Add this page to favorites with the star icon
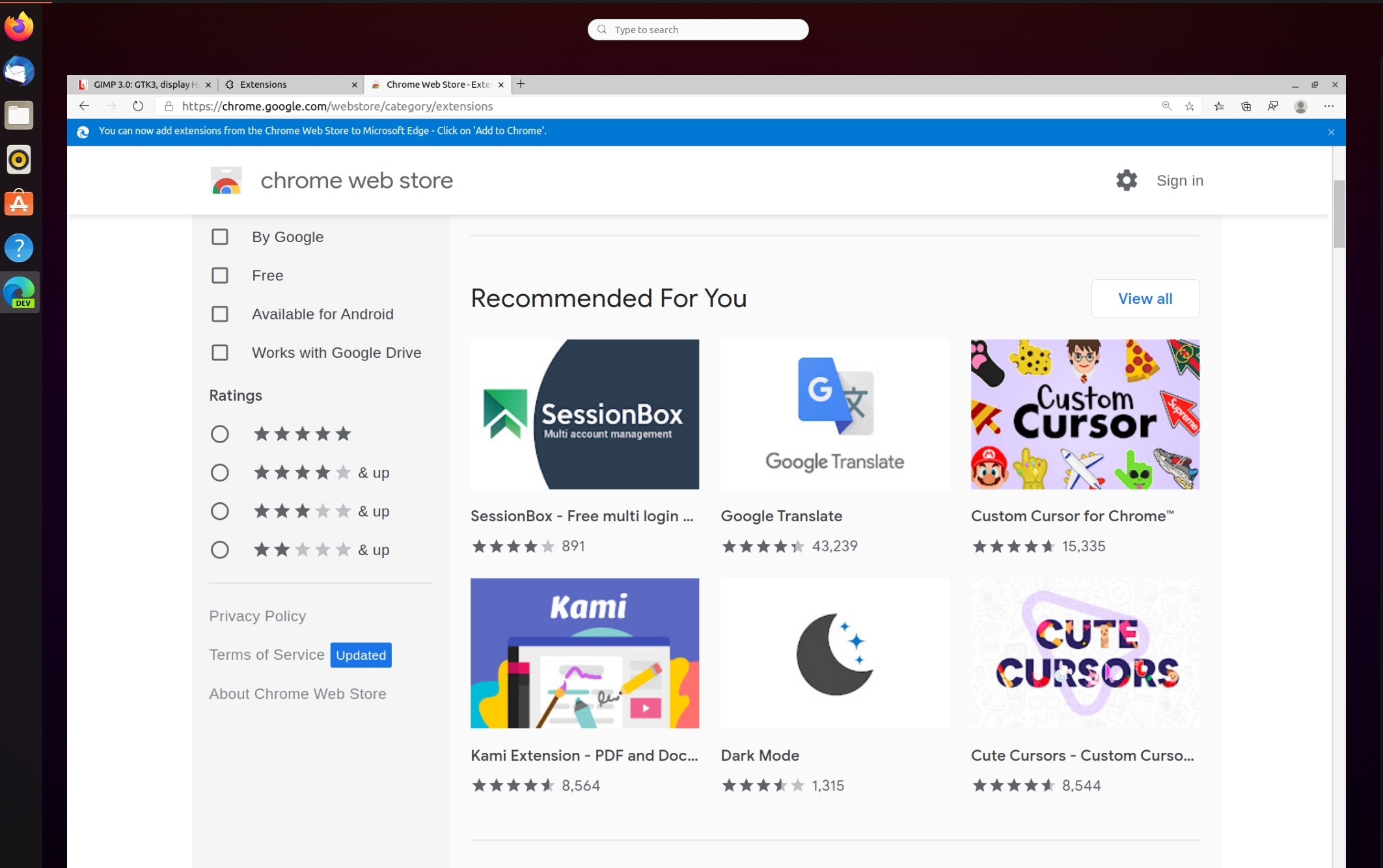1383x868 pixels. tap(1190, 106)
